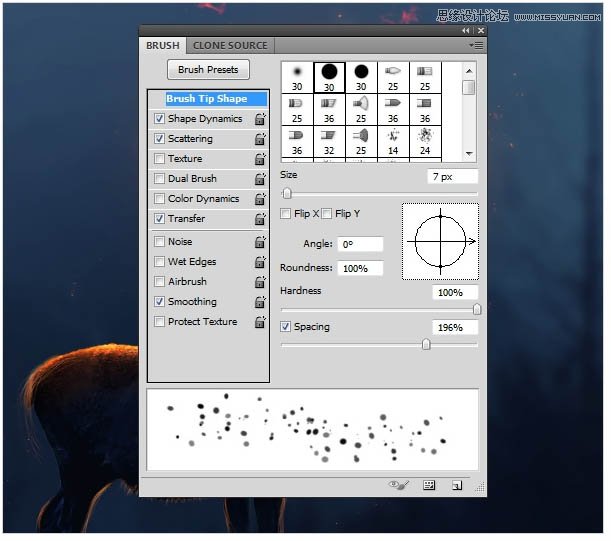Click the brush list scroll down arrow

(469, 153)
